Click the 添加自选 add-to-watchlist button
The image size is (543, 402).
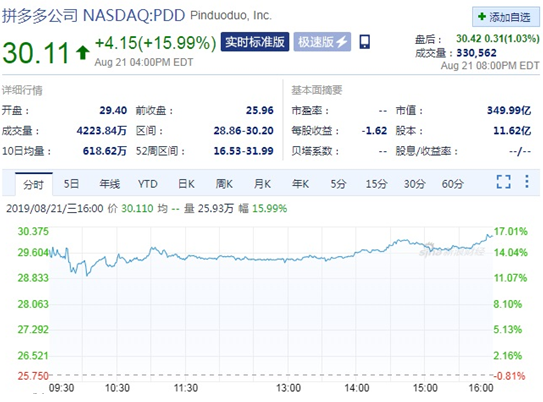(506, 17)
